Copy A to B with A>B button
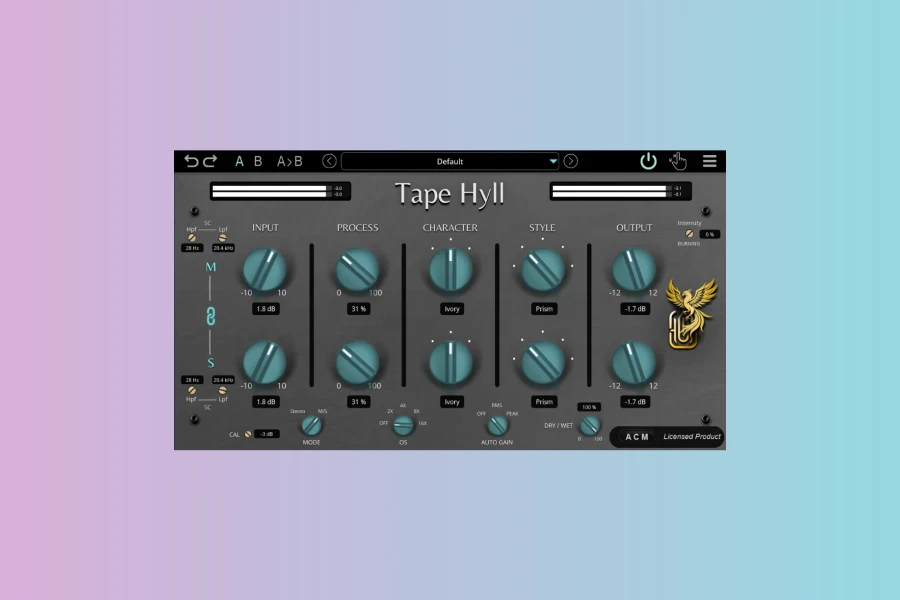Image resolution: width=900 pixels, height=600 pixels. (x=290, y=161)
